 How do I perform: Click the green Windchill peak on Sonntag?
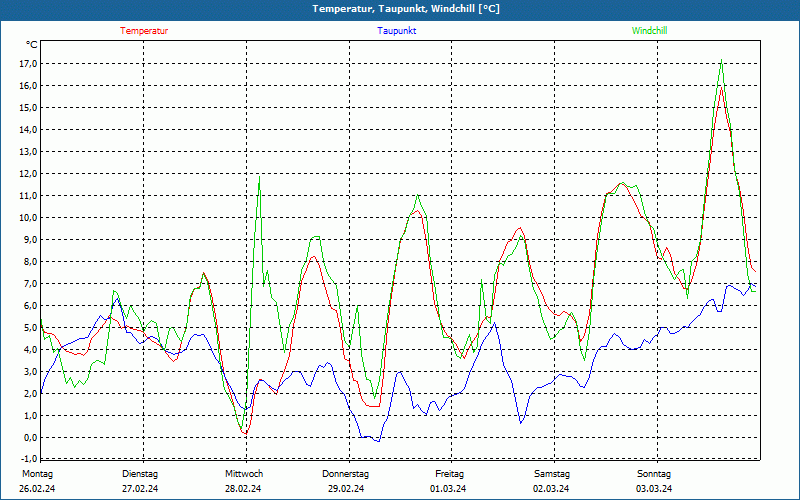click(721, 60)
